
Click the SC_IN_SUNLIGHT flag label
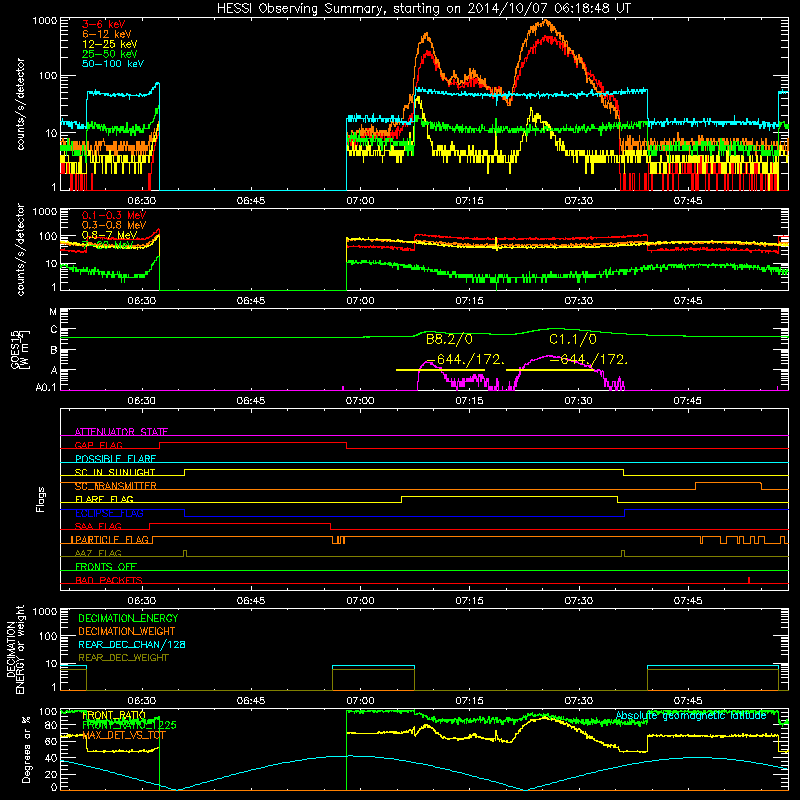tap(115, 472)
